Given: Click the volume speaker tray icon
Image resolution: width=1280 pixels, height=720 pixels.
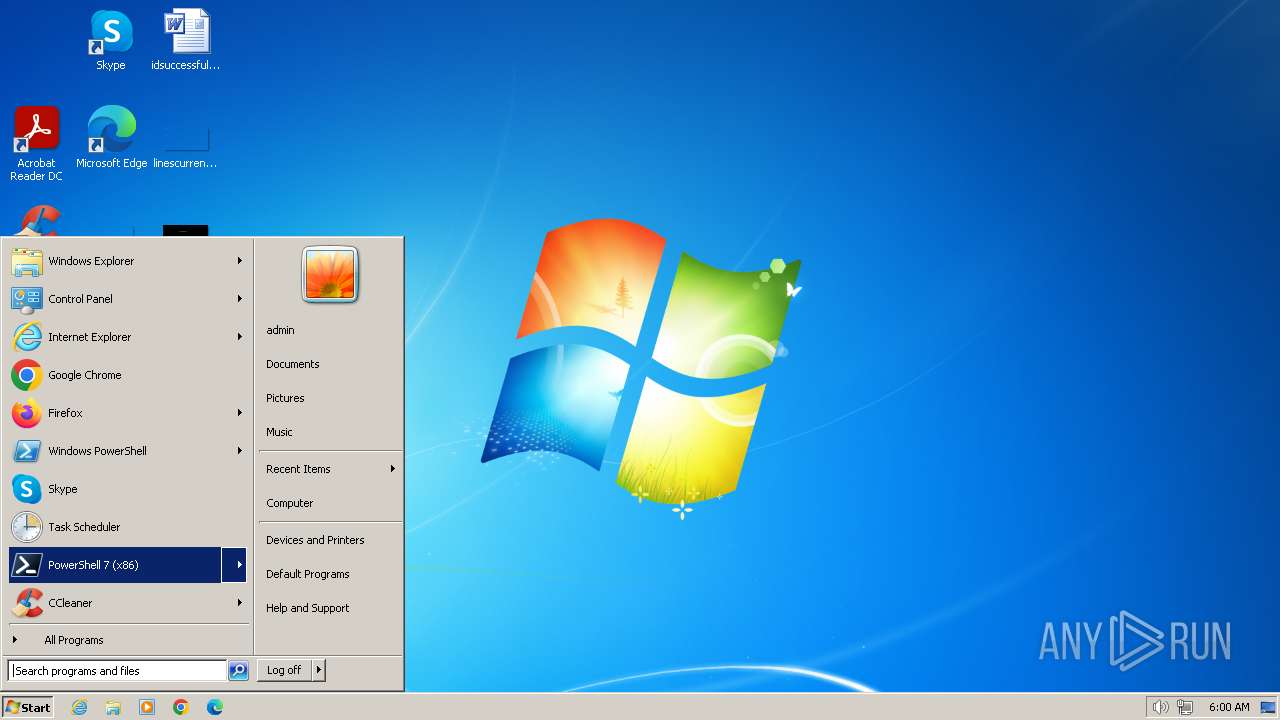Looking at the screenshot, I should [x=1160, y=707].
